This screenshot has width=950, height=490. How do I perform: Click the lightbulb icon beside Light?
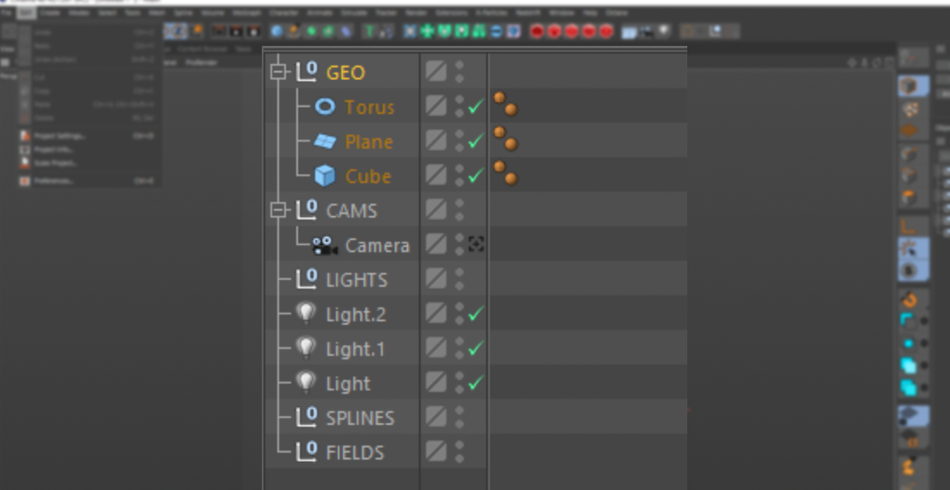[306, 382]
